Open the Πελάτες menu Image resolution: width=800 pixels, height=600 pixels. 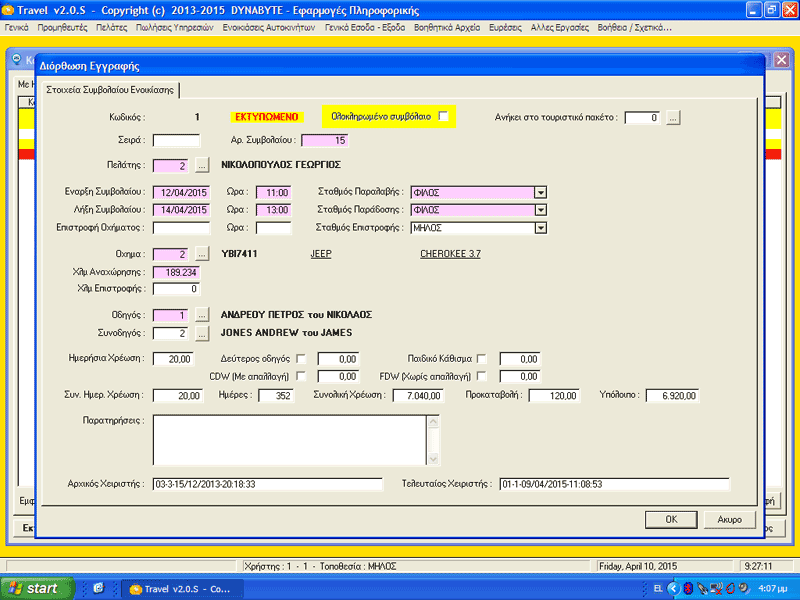[112, 28]
